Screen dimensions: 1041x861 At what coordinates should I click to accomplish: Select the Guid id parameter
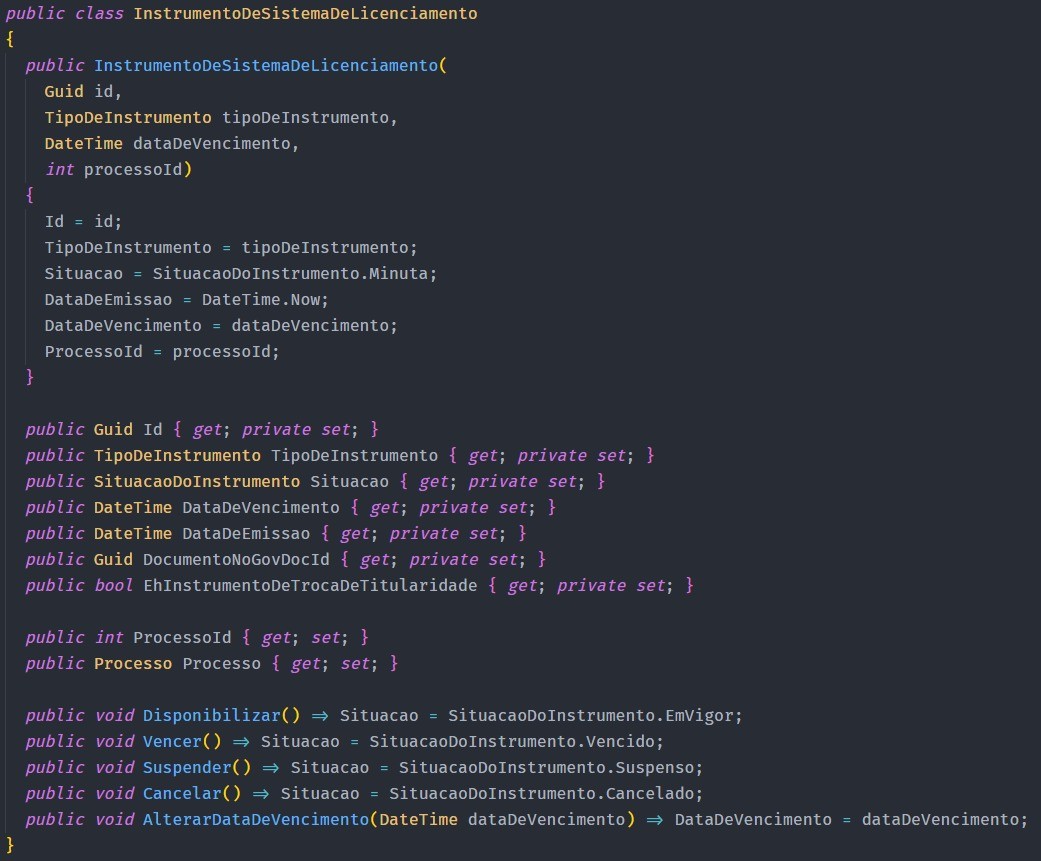(83, 92)
